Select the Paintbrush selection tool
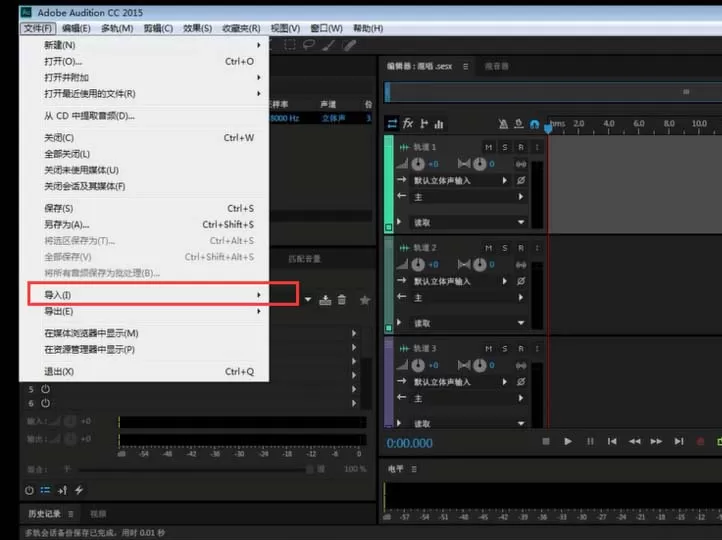The height and width of the screenshot is (540, 722). coord(328,45)
